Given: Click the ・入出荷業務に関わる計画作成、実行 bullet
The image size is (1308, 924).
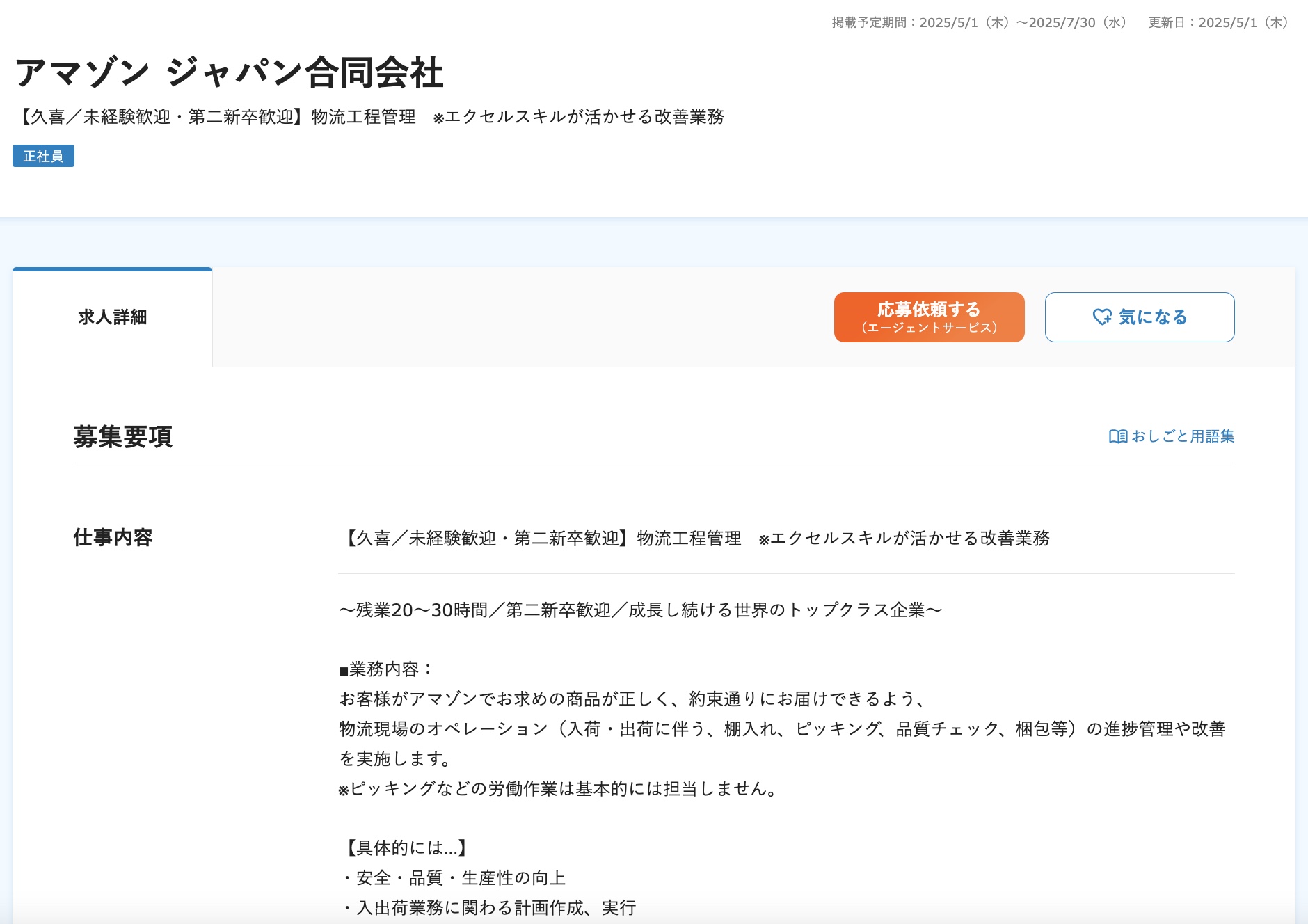Looking at the screenshot, I should tap(488, 908).
